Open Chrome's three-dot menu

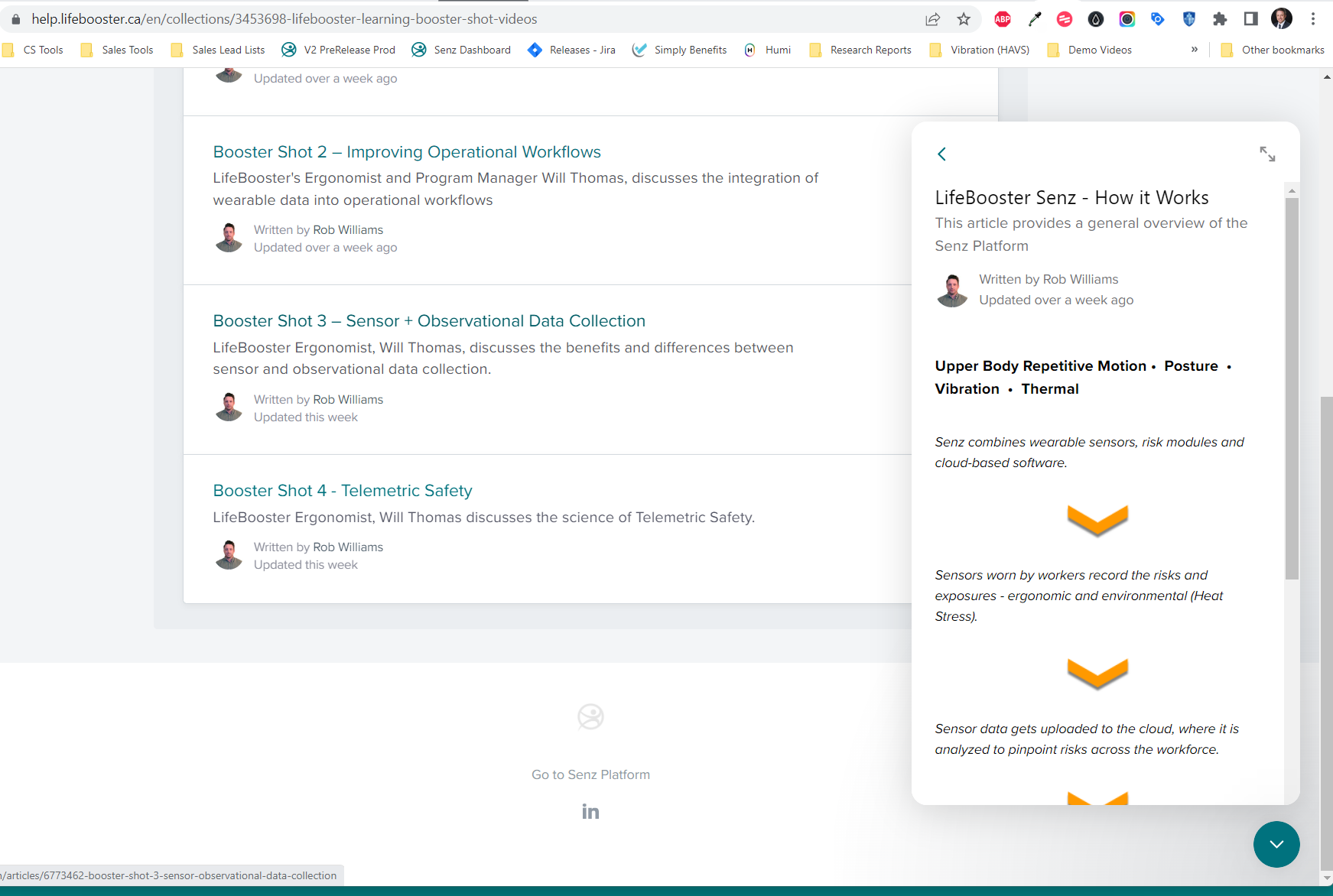pyautogui.click(x=1313, y=19)
